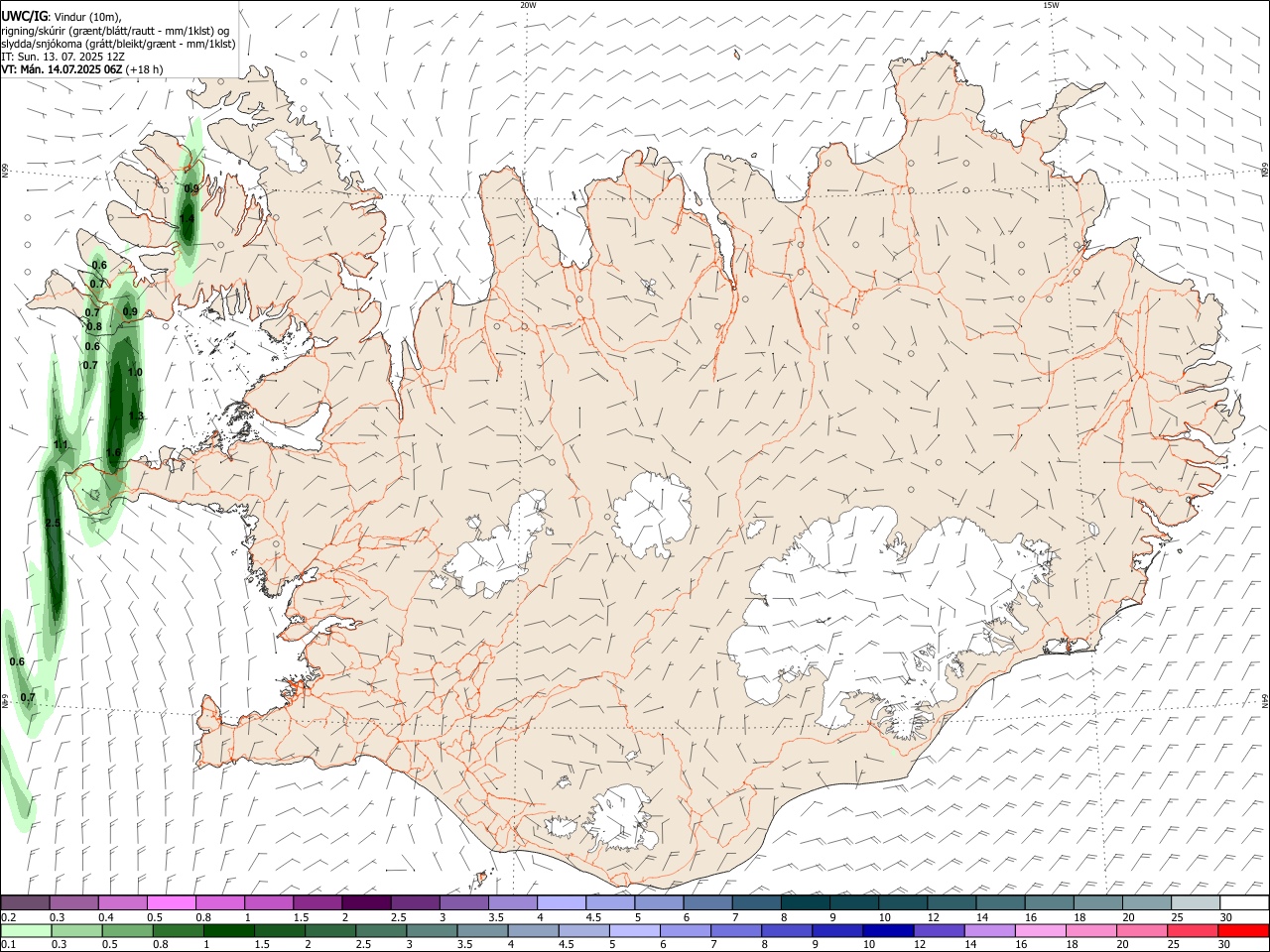Image resolution: width=1270 pixels, height=952 pixels.
Task: Pick the palest green lower swatch between 0.1 and 0.3
Action: pyautogui.click(x=26, y=930)
